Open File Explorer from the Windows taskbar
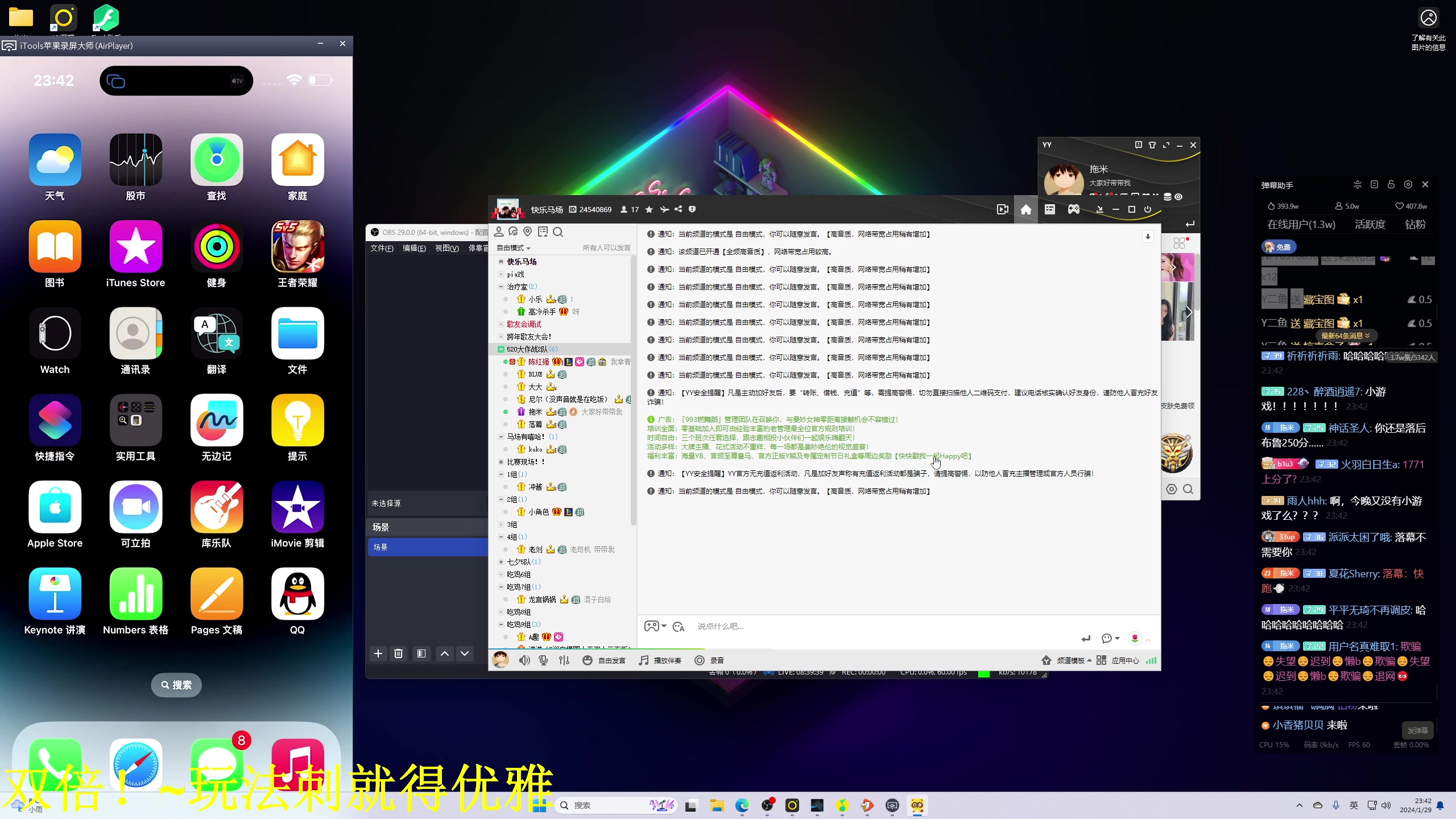Image resolution: width=1456 pixels, height=819 pixels. coord(717,805)
